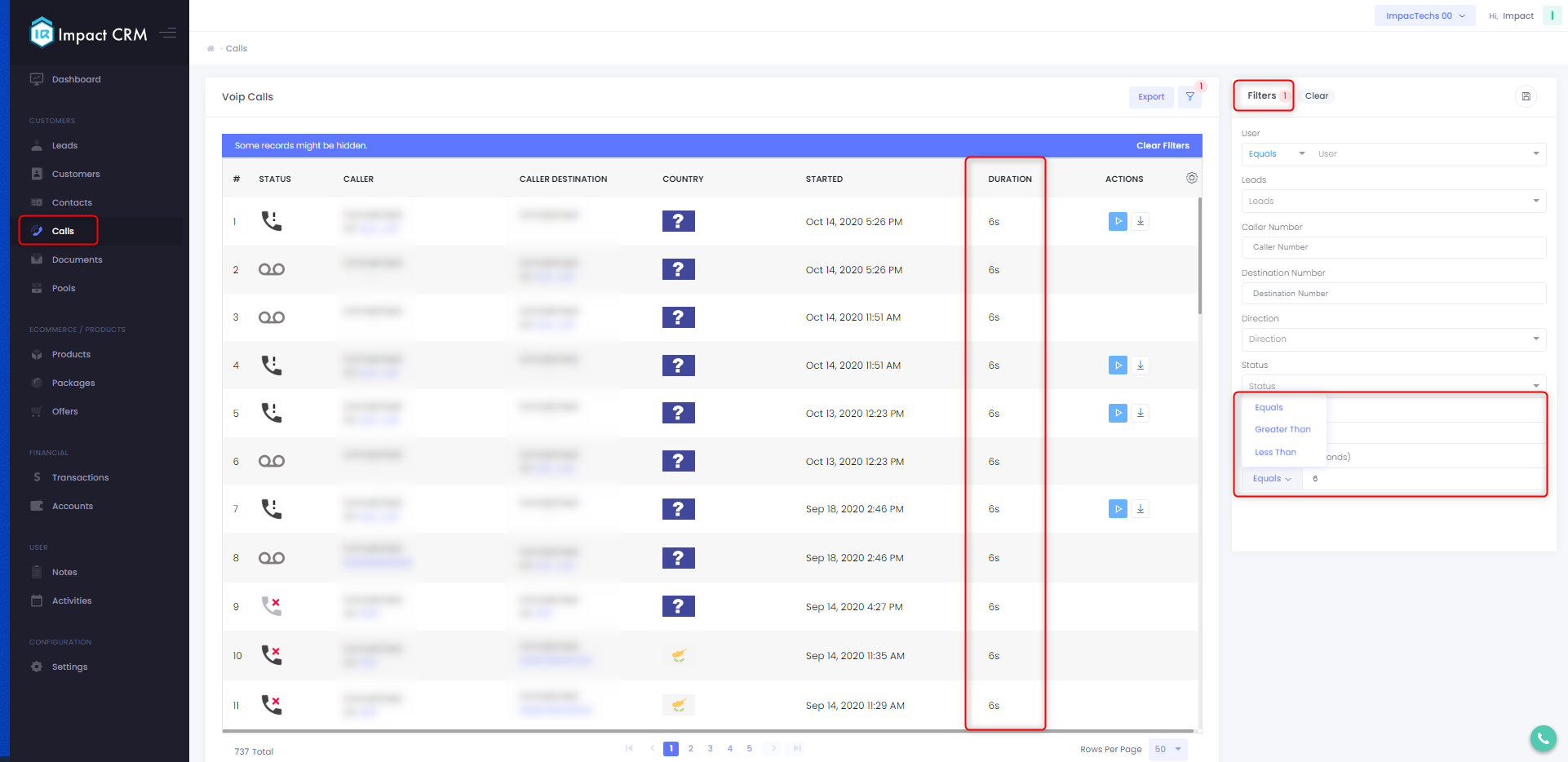
Task: Click the Export button
Action: tap(1150, 96)
